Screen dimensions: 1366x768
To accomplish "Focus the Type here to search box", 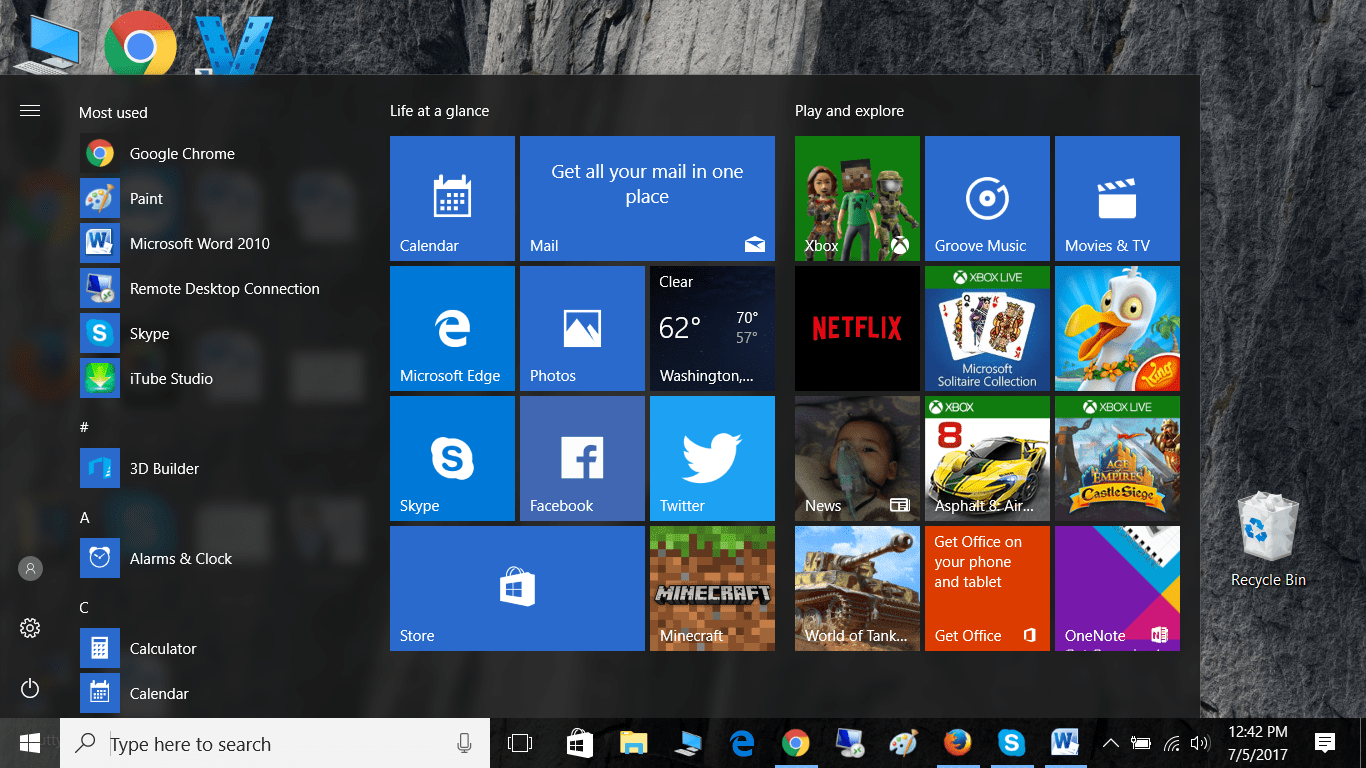I will click(x=275, y=743).
